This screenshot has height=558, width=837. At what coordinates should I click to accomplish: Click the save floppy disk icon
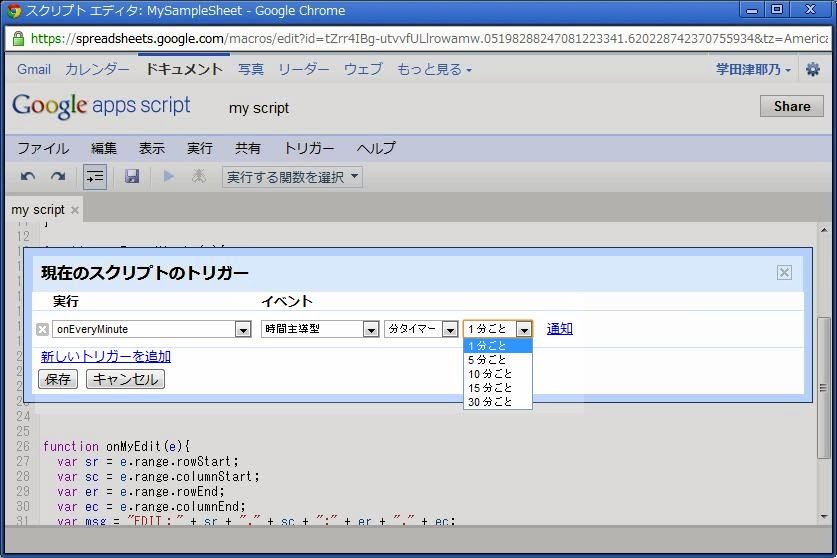pos(132,177)
